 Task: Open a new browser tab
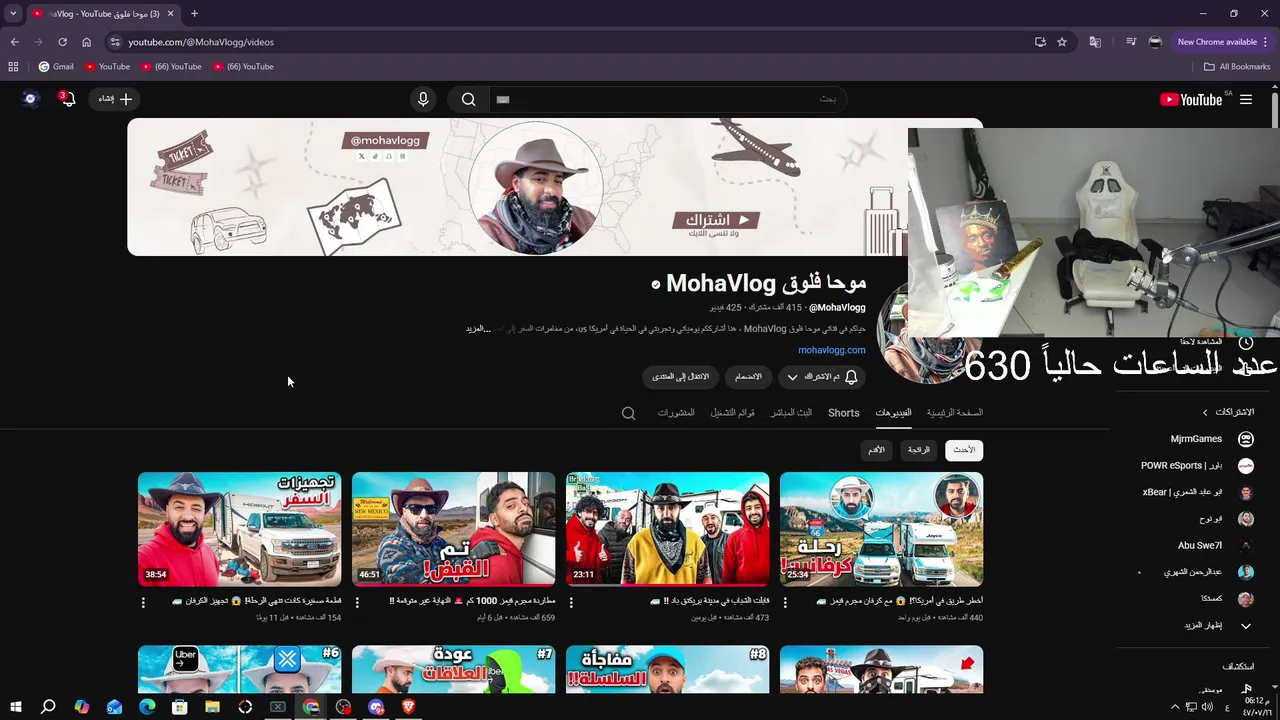pyautogui.click(x=194, y=14)
